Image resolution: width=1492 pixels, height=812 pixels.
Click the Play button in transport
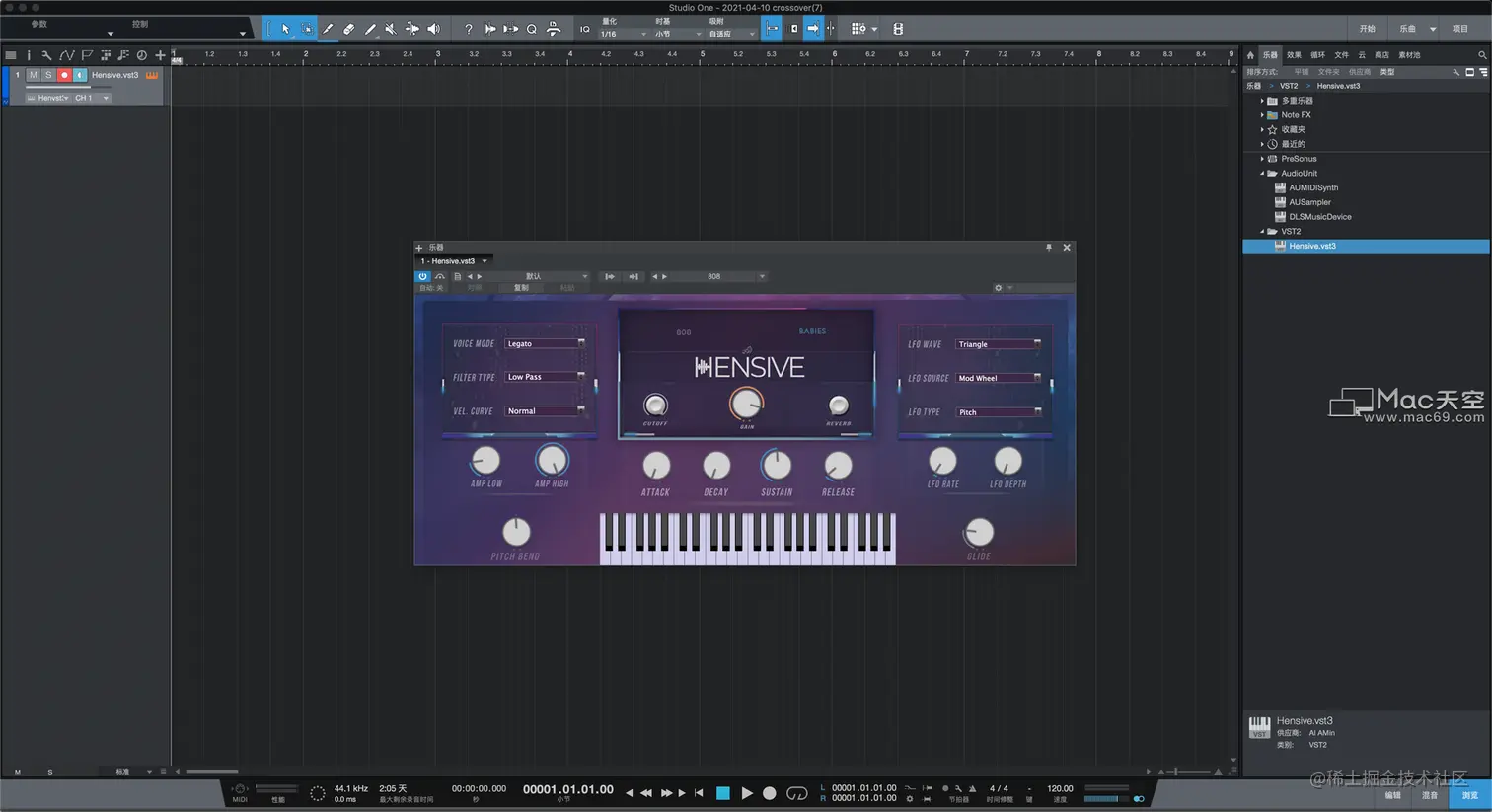(x=747, y=793)
